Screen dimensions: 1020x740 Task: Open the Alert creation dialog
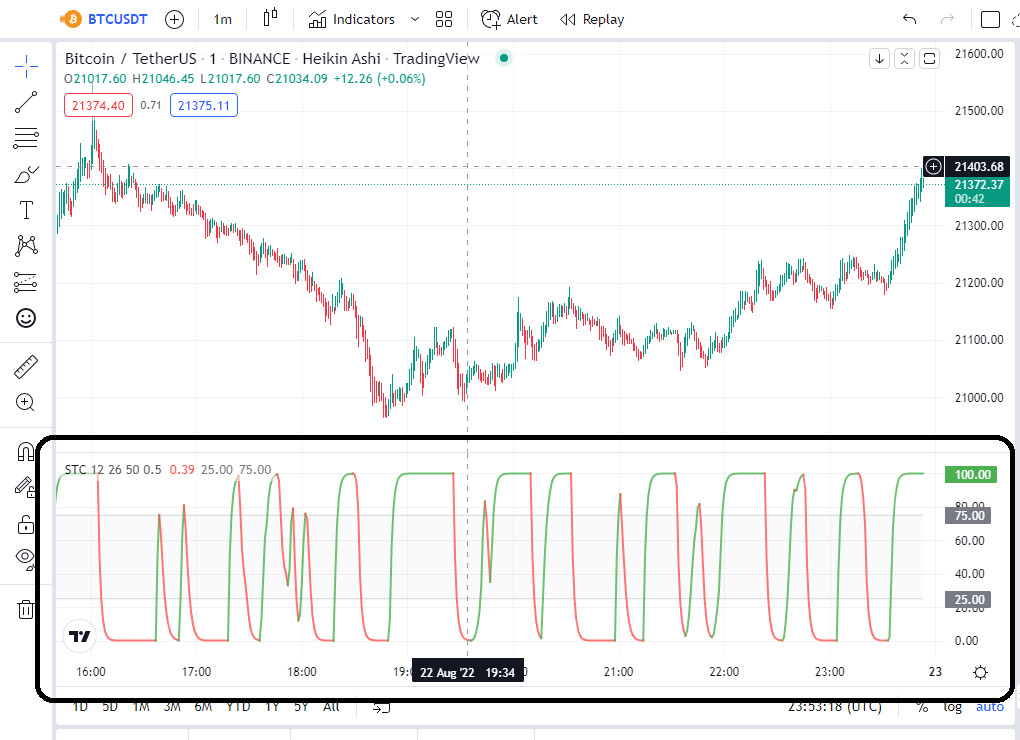point(509,20)
